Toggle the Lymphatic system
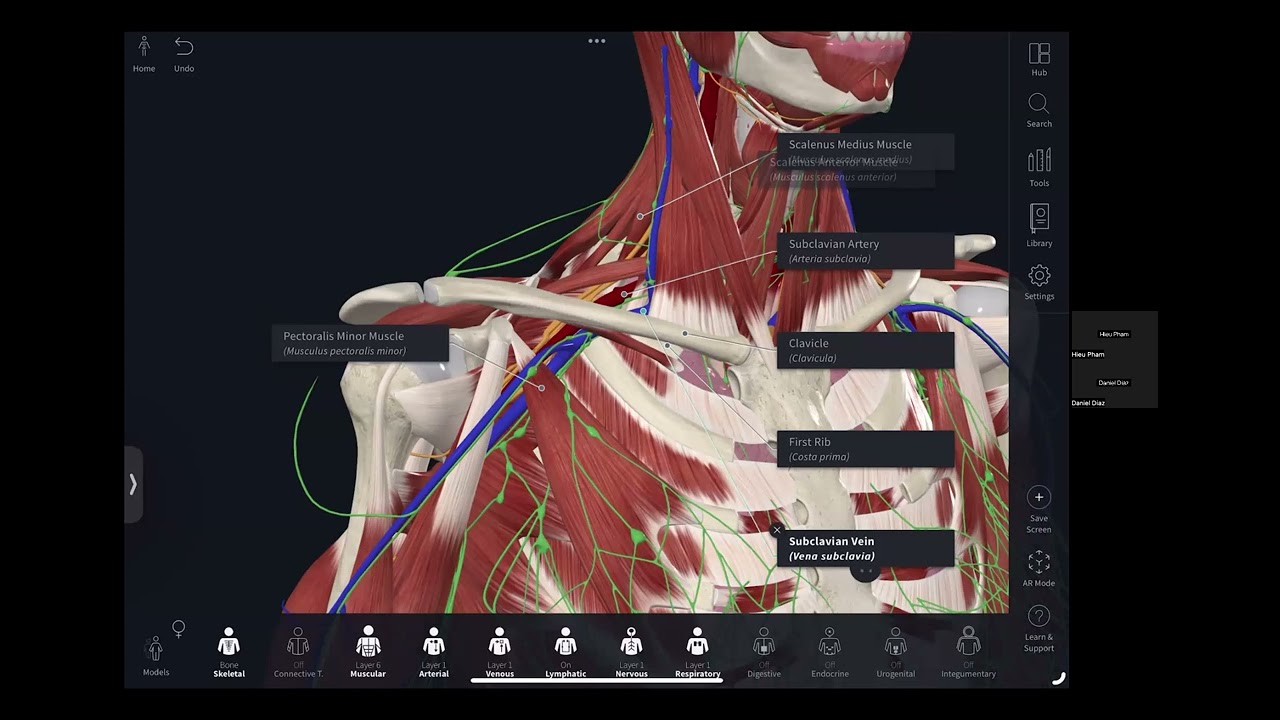Screen dimensions: 1280x720 coord(566,653)
